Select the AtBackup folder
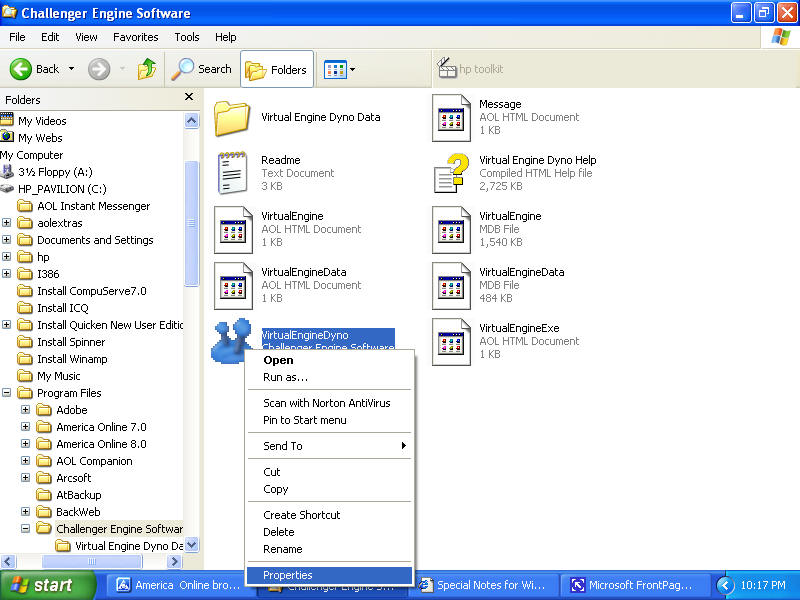 pyautogui.click(x=69, y=495)
